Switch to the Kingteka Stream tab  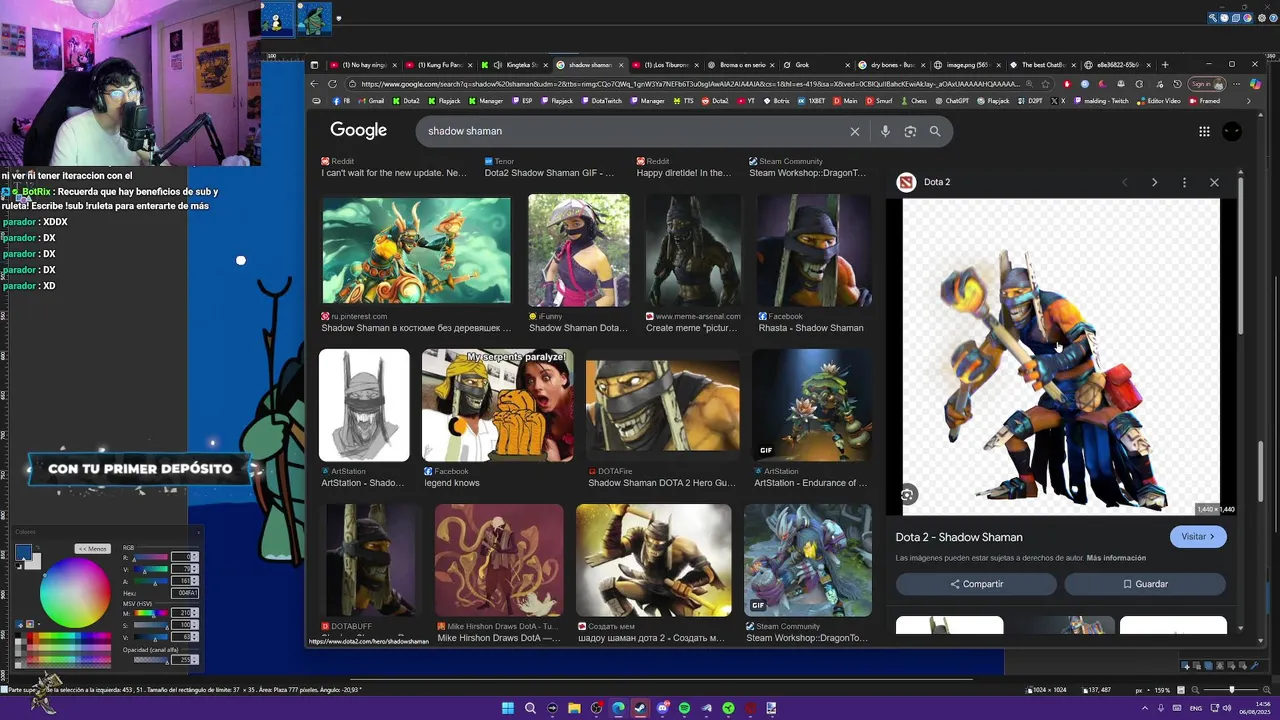[515, 65]
